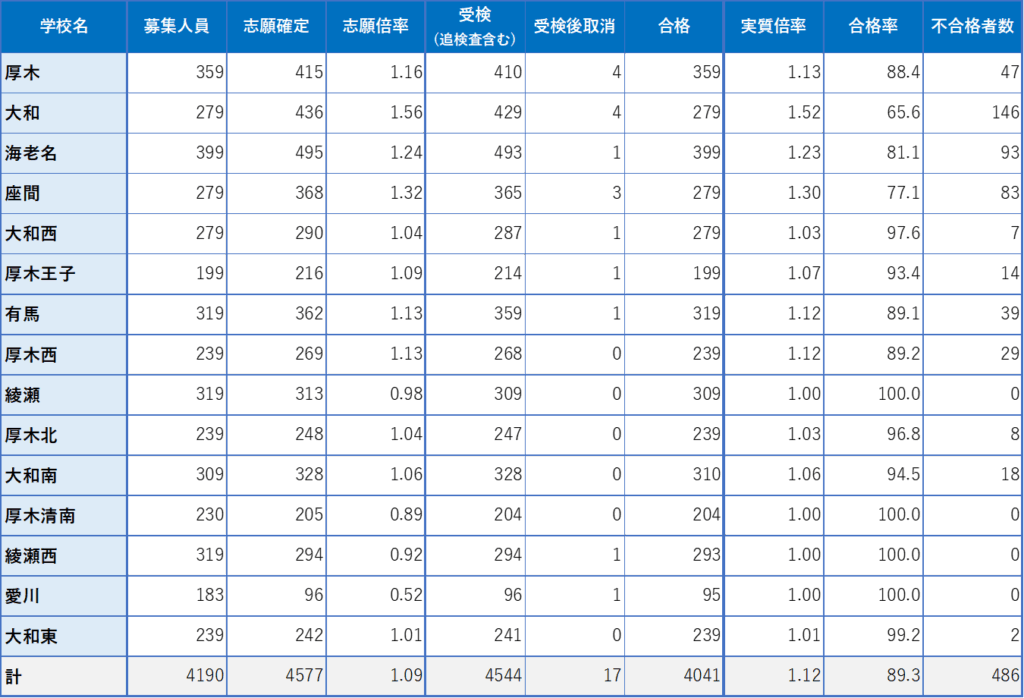Click the 合格率 column header

pyautogui.click(x=873, y=26)
